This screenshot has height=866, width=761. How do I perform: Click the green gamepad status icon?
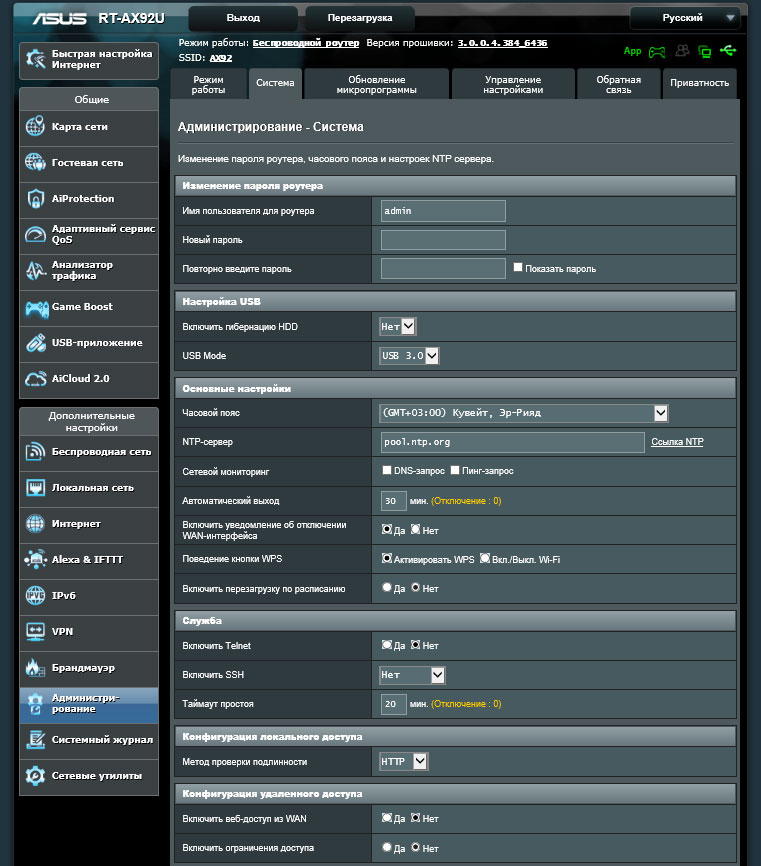coord(657,52)
